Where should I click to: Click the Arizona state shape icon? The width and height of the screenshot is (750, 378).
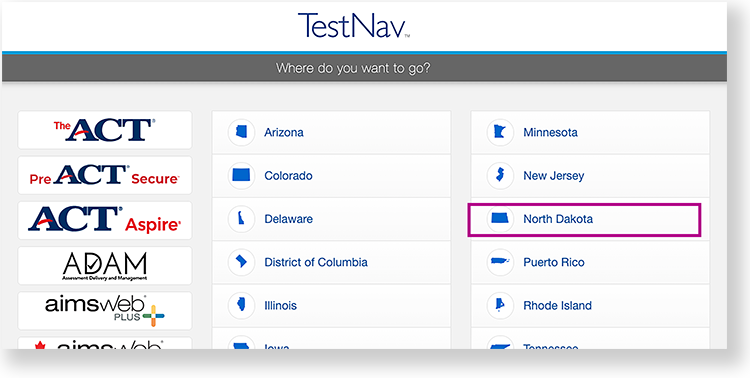(242, 133)
